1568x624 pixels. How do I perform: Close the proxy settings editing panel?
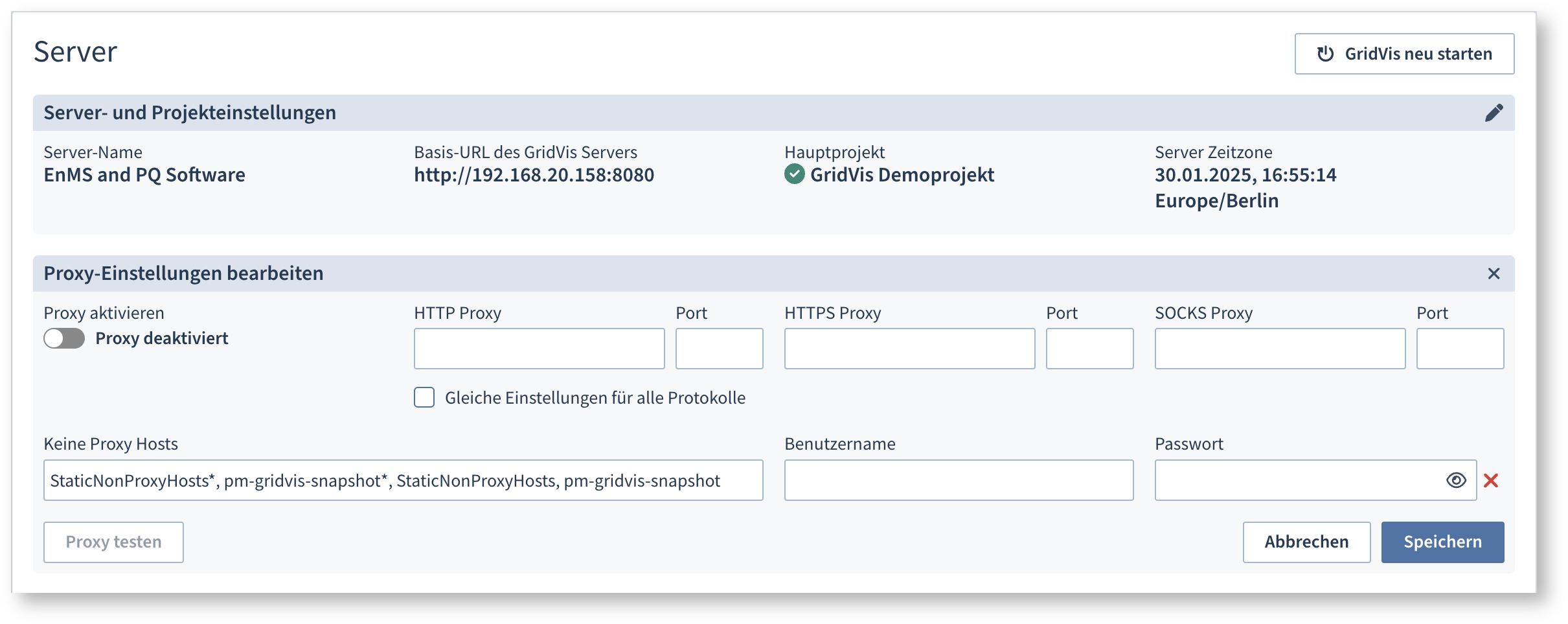[x=1494, y=273]
